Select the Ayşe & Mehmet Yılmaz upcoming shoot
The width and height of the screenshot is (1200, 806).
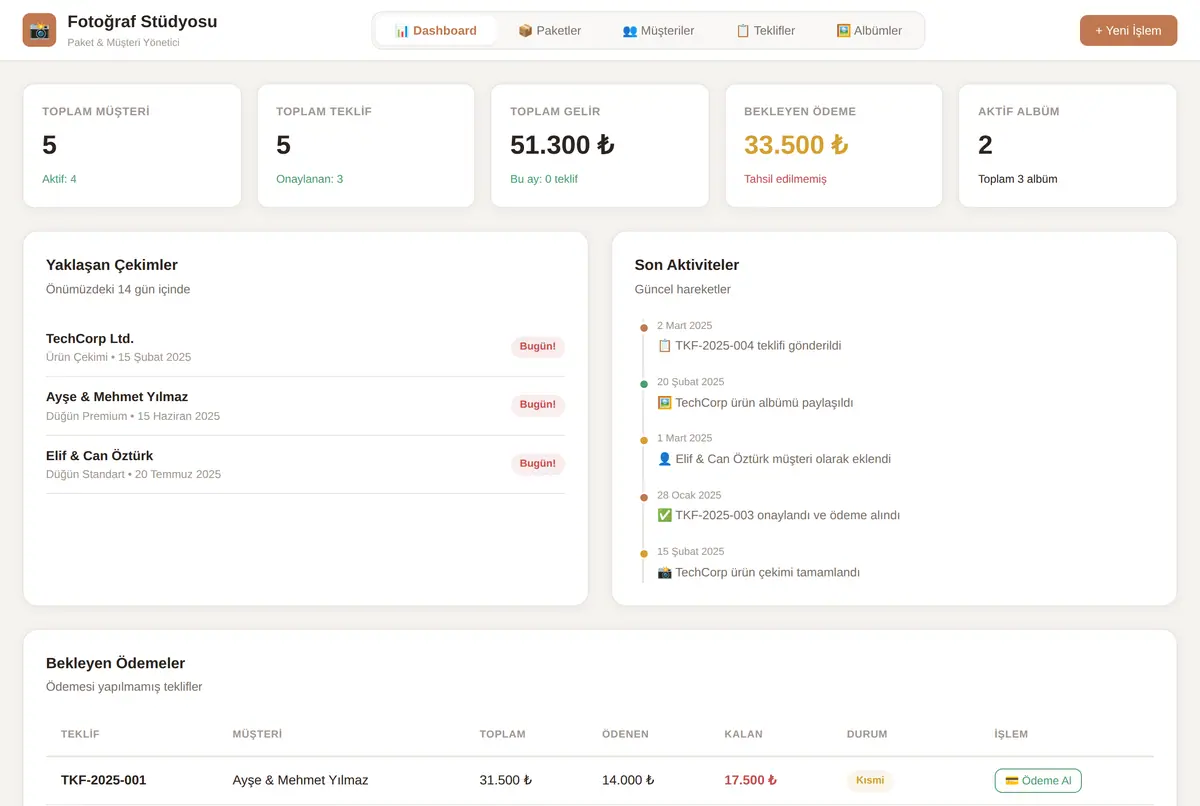[x=305, y=405]
